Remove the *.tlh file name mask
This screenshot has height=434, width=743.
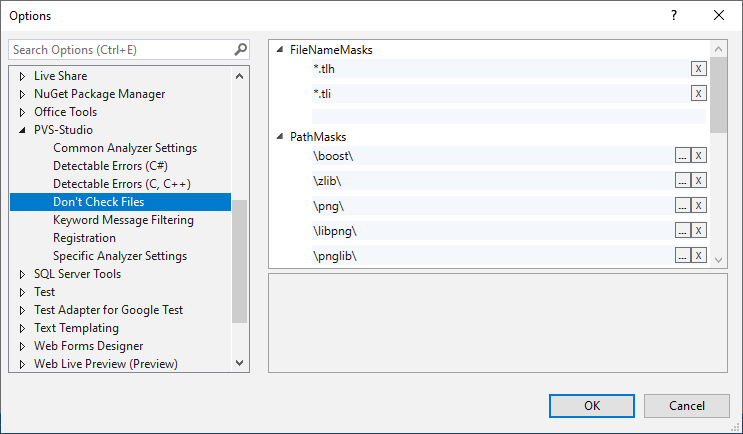(x=699, y=68)
